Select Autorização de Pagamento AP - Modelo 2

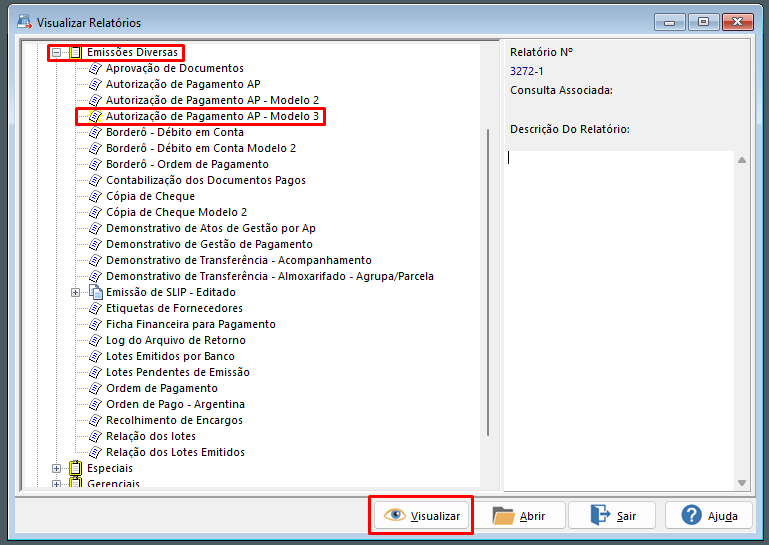click(212, 101)
